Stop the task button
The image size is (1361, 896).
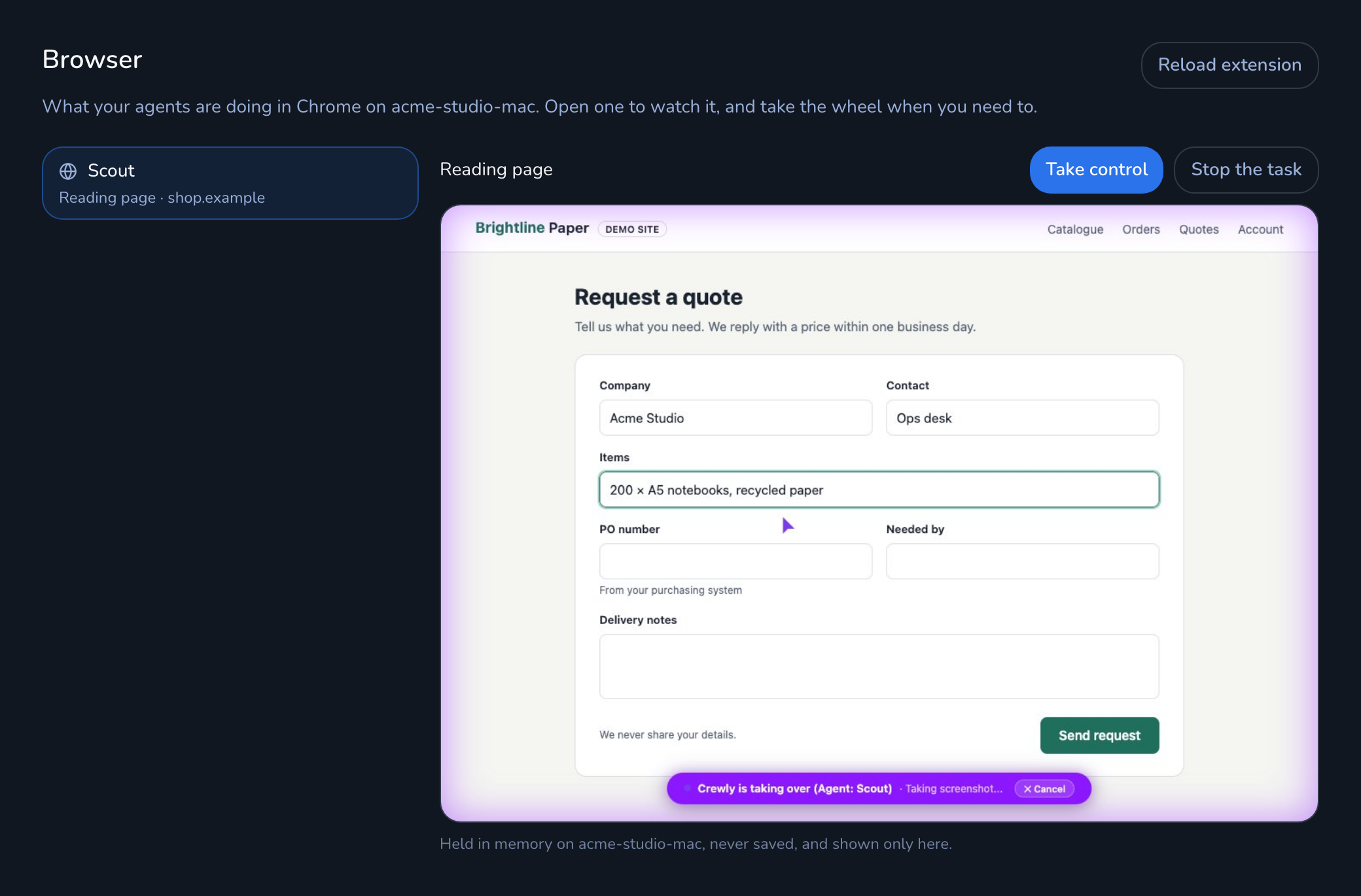click(1246, 170)
